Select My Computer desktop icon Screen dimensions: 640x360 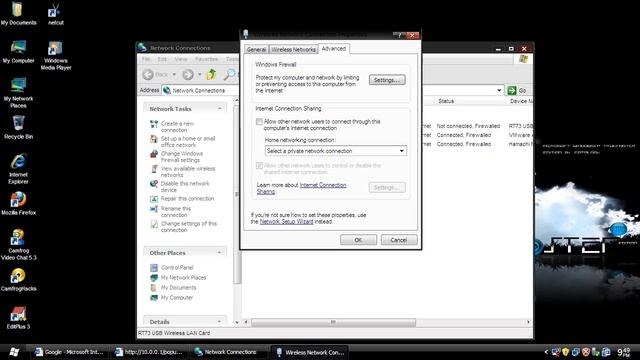18,52
